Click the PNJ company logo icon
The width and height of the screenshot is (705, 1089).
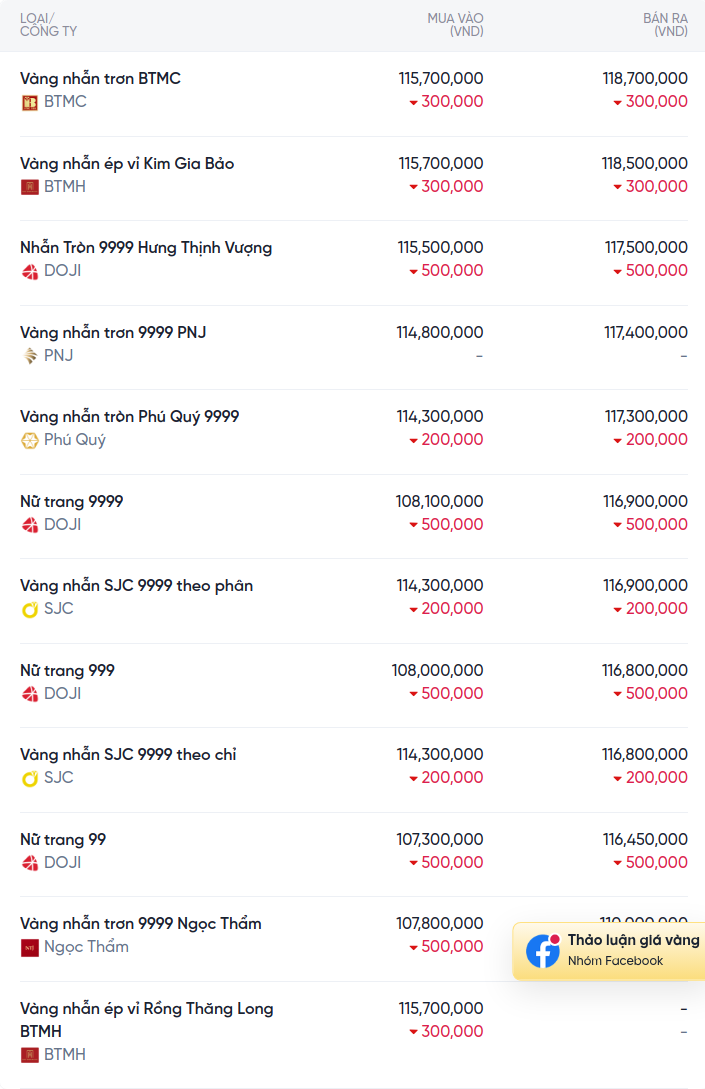29,356
